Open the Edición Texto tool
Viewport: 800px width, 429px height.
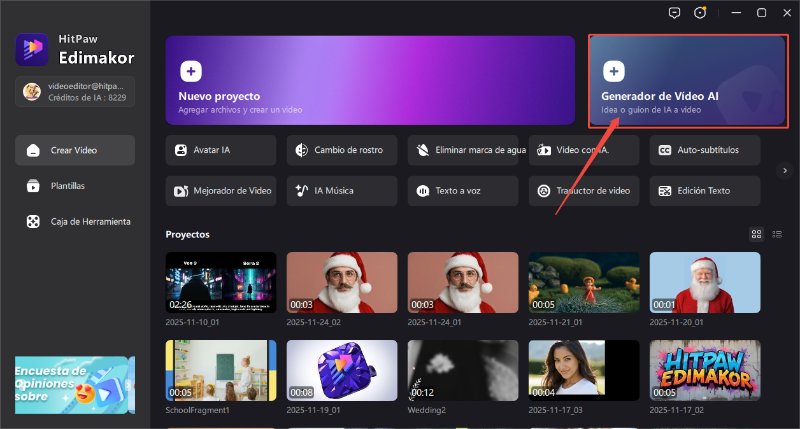click(705, 191)
